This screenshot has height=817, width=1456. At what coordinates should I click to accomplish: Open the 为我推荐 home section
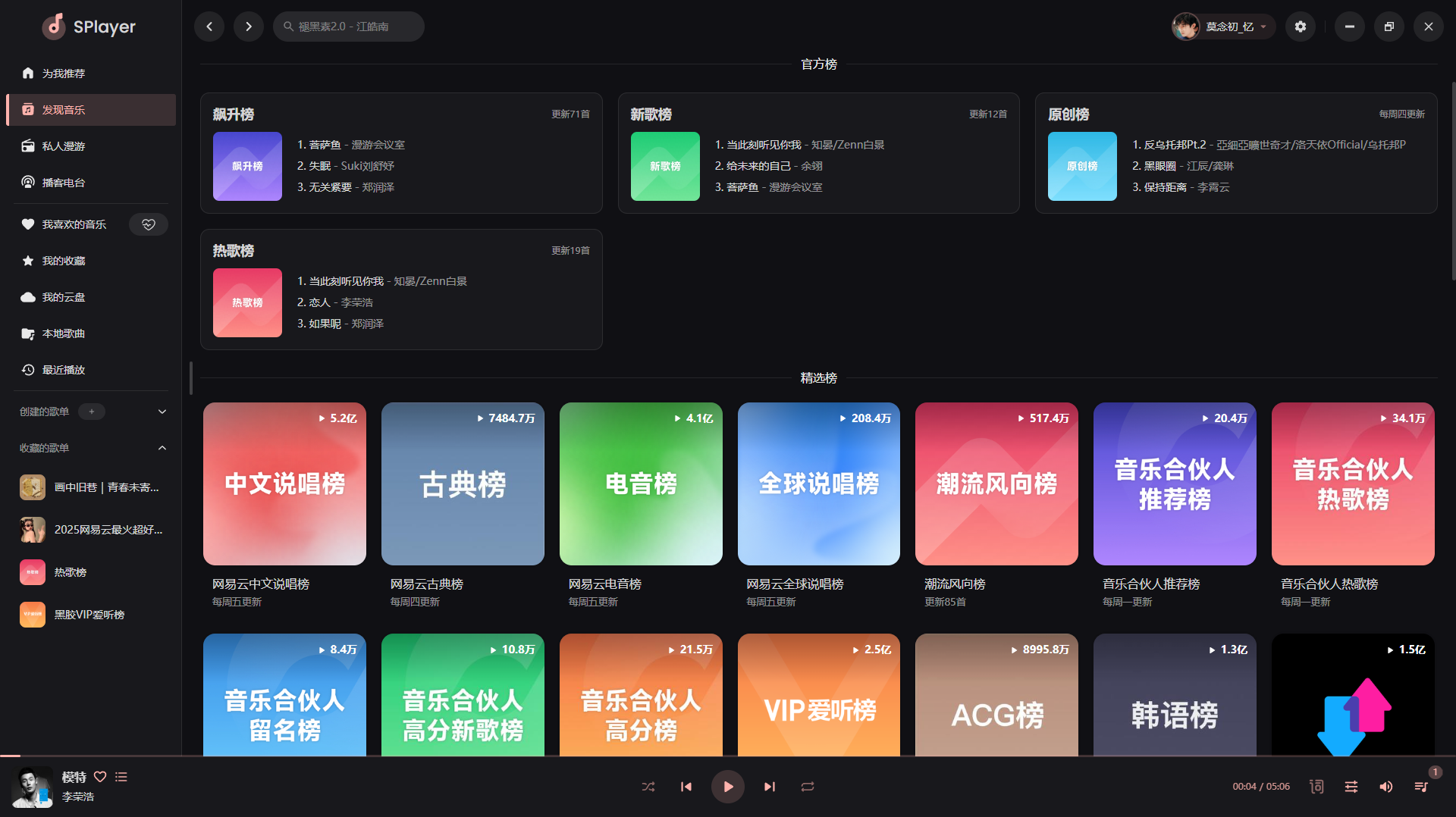64,73
